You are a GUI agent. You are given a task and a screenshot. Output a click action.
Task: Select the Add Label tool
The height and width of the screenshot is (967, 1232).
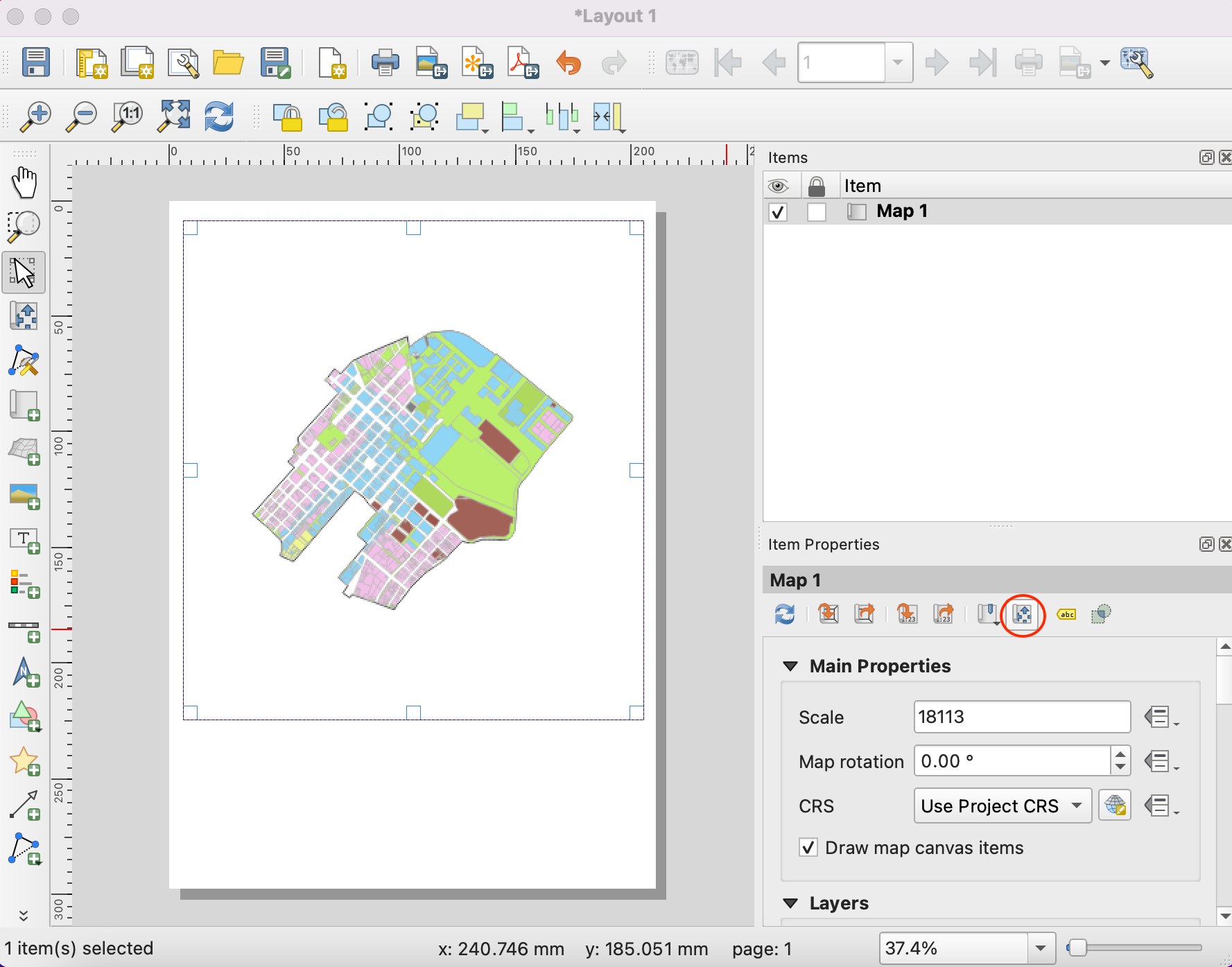24,541
